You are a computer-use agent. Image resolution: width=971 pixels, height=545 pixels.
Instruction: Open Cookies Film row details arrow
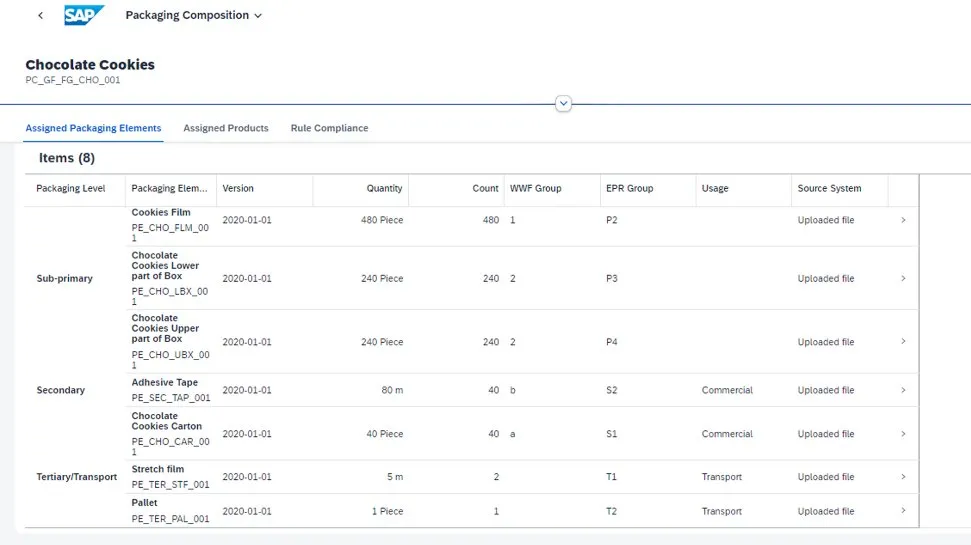(x=903, y=220)
